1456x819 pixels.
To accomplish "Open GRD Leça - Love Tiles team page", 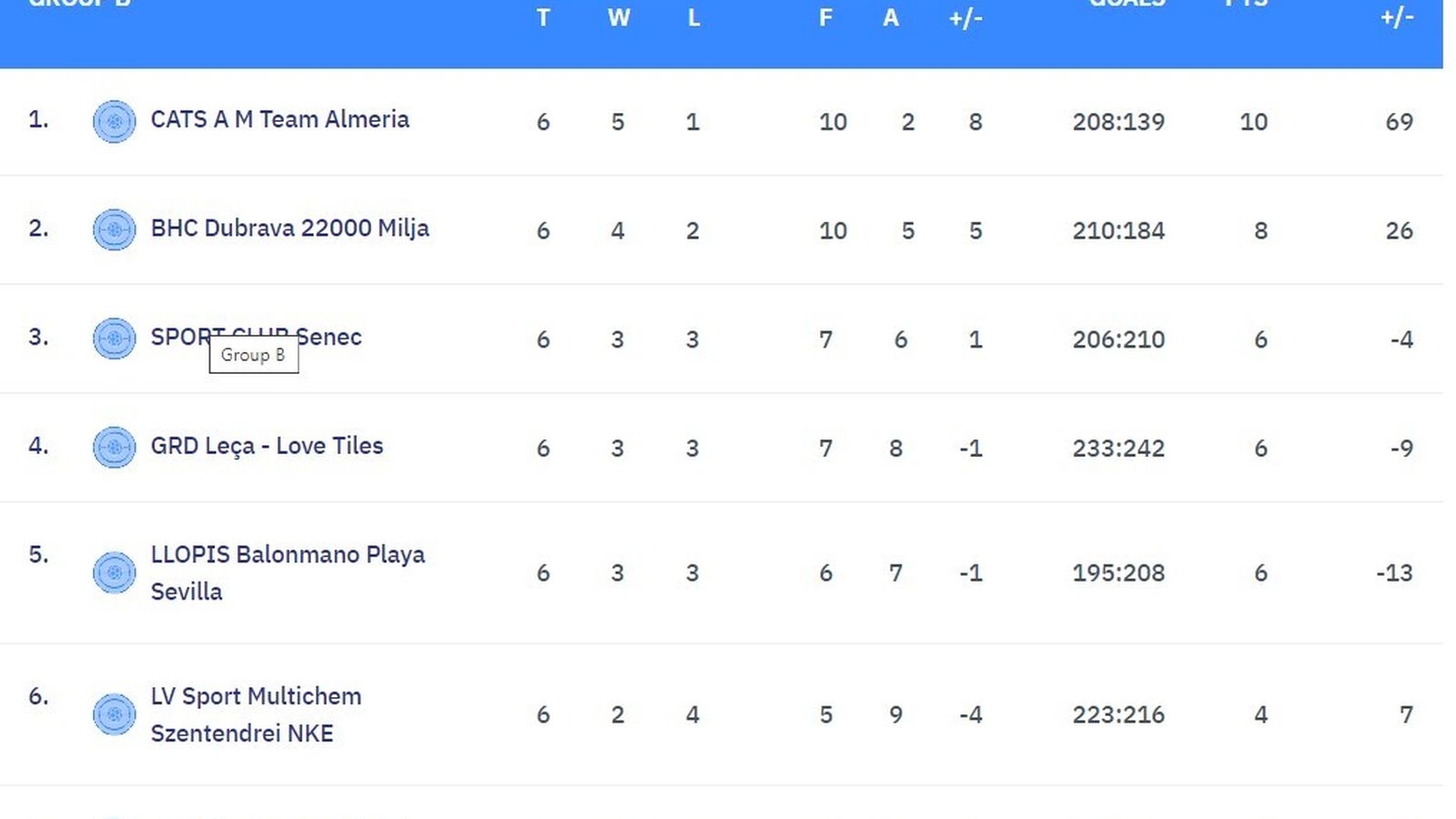I will 266,446.
